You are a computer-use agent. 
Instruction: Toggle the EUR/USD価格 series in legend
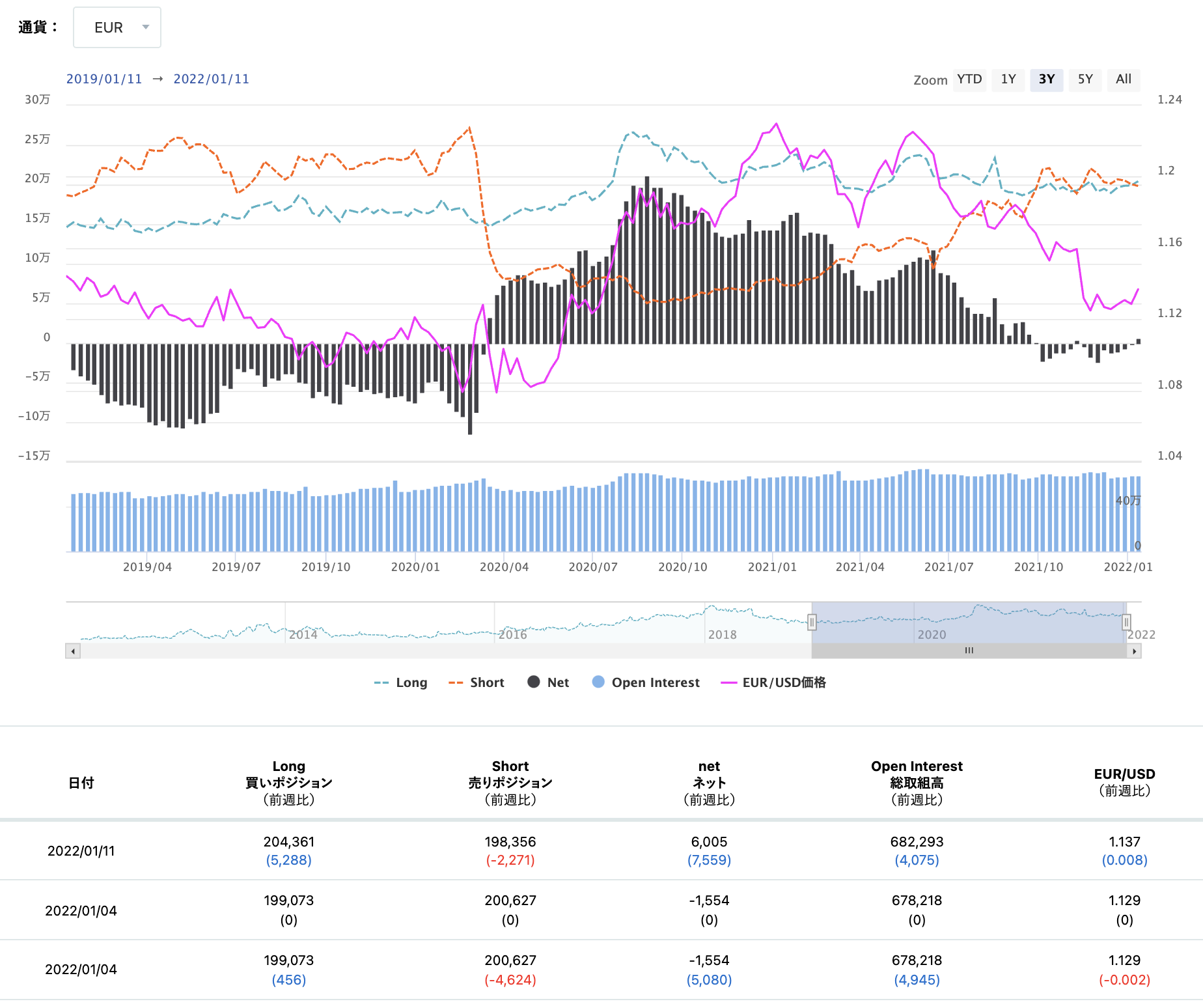[x=773, y=682]
